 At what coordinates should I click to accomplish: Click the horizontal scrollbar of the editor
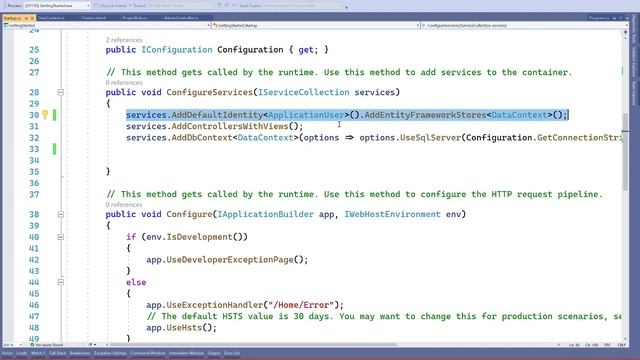253,345
